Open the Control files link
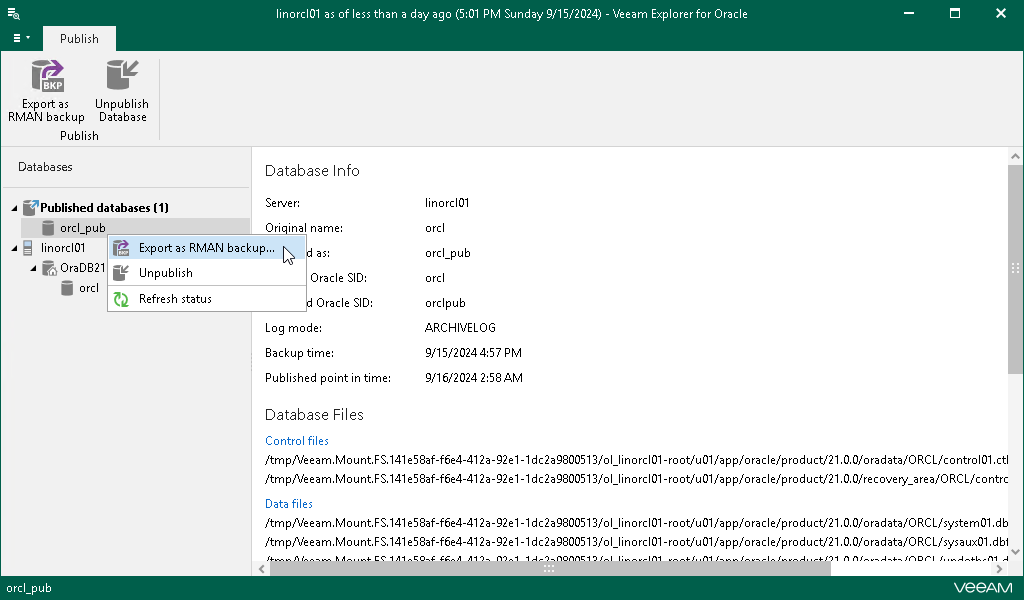The width and height of the screenshot is (1024, 600). point(296,441)
